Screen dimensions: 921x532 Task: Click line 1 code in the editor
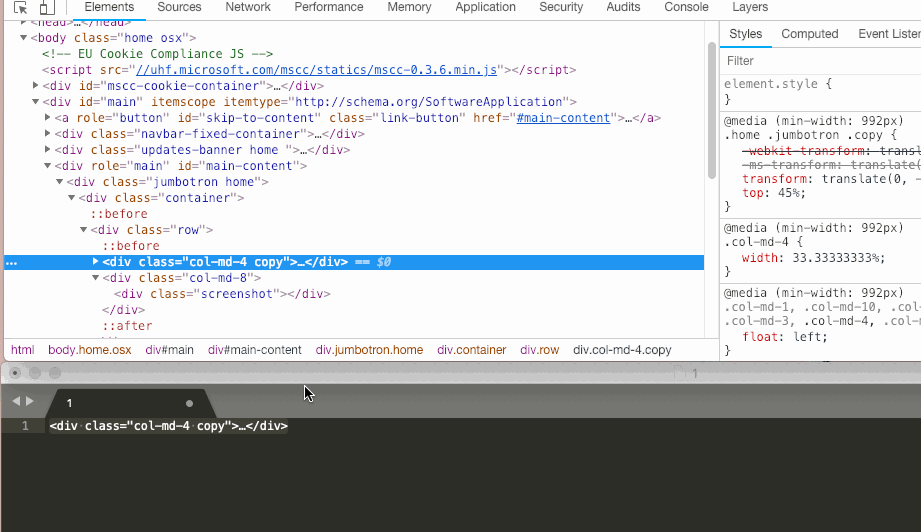coord(169,426)
